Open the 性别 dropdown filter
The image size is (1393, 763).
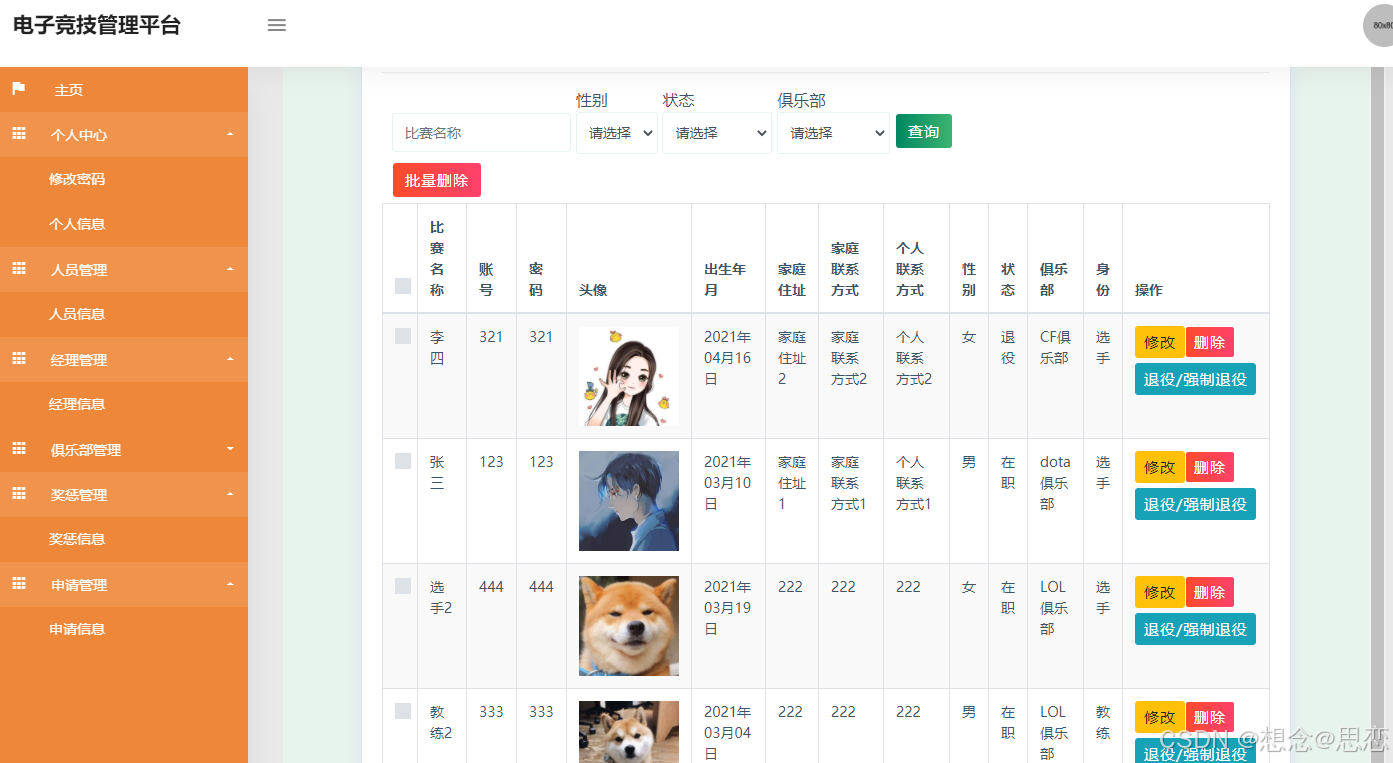[617, 132]
